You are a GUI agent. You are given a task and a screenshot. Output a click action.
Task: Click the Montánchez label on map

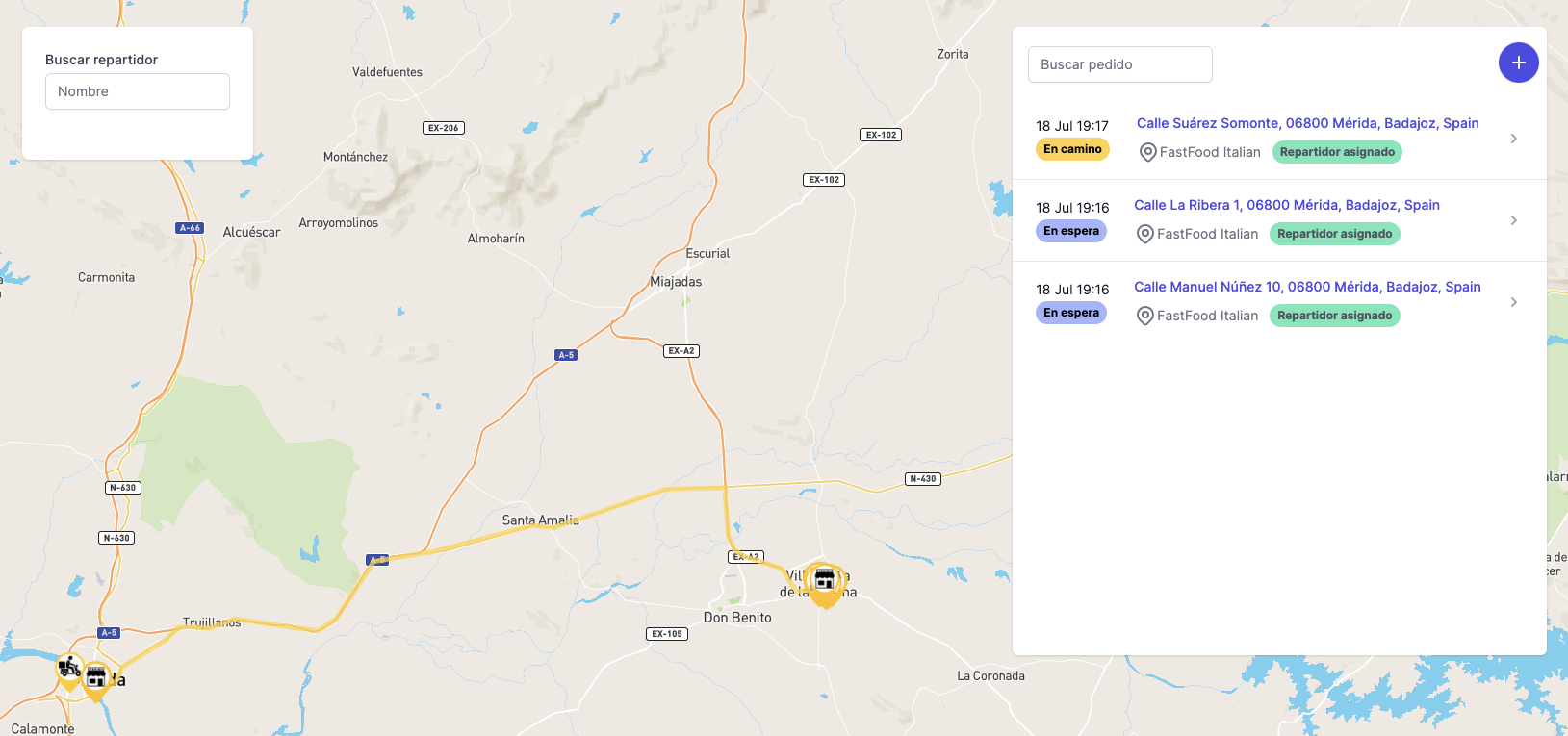pyautogui.click(x=355, y=157)
